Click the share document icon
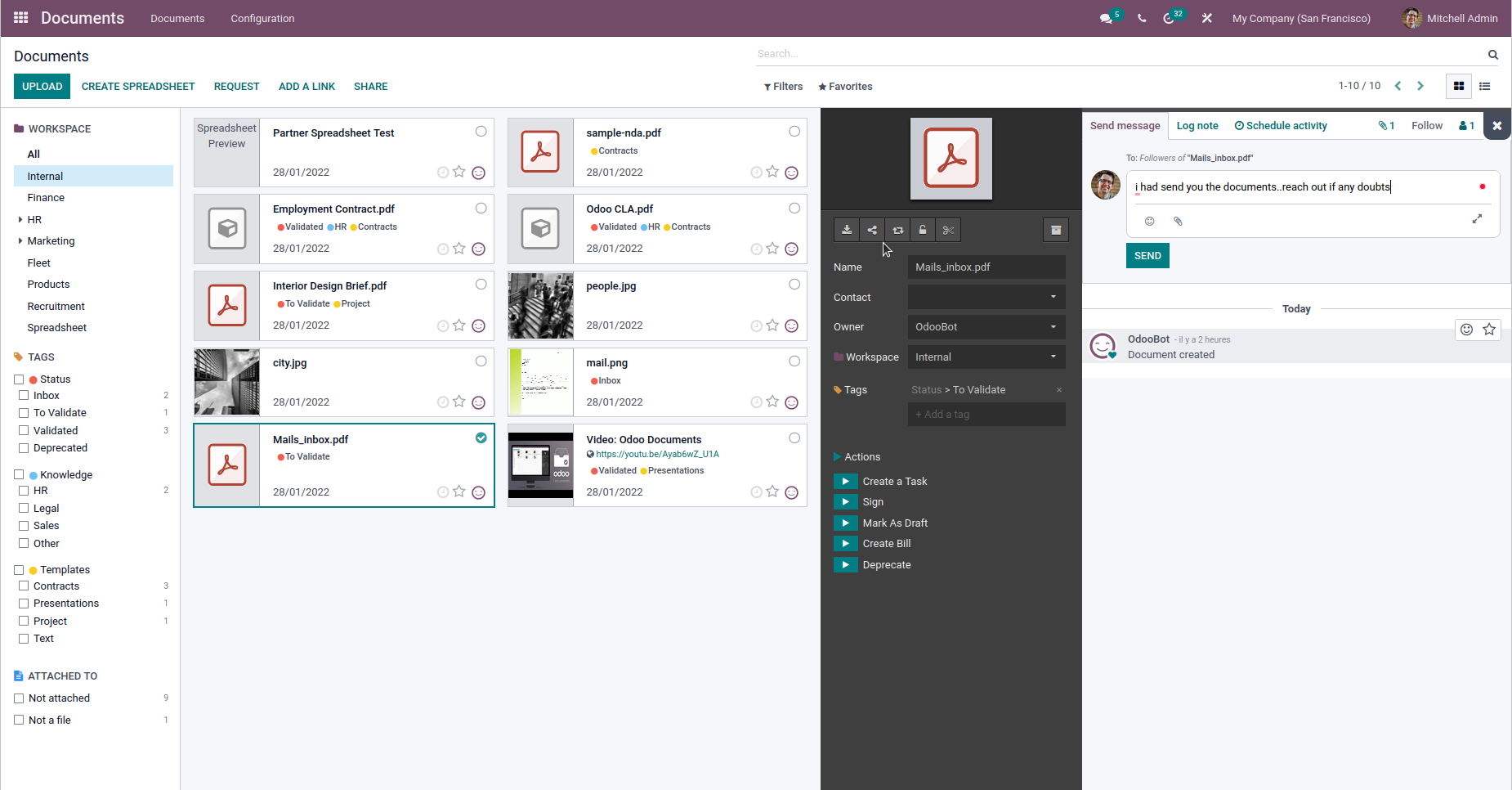This screenshot has width=1512, height=790. pyautogui.click(x=872, y=230)
